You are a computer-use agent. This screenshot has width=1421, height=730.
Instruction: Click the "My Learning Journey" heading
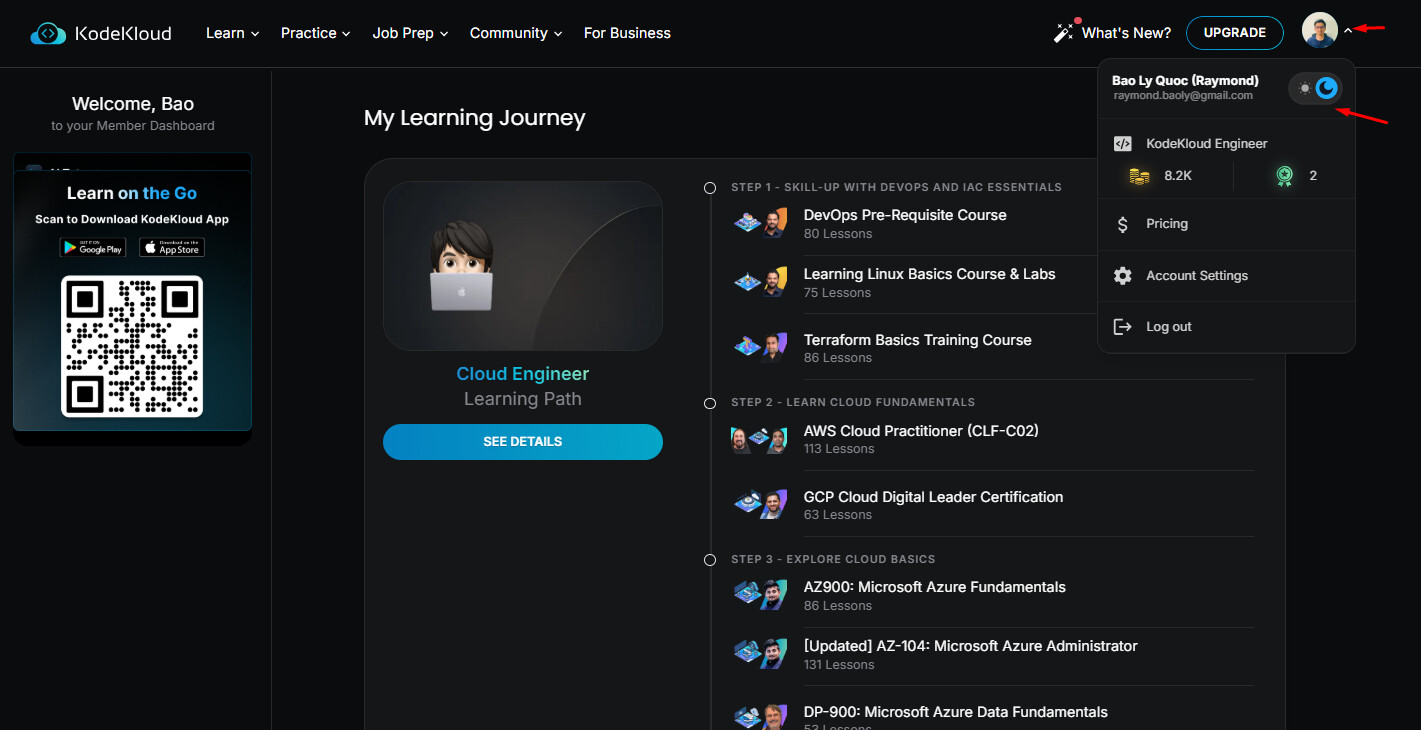475,118
